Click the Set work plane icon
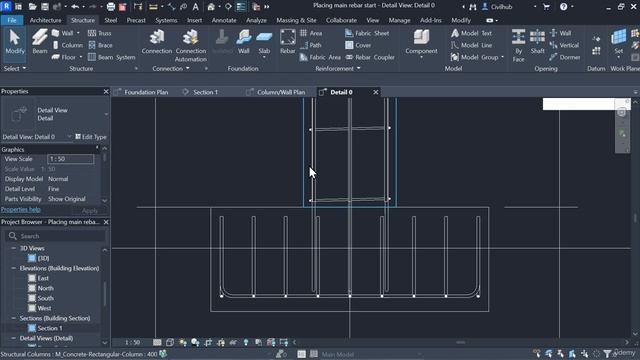This screenshot has height=360, width=640. point(619,41)
